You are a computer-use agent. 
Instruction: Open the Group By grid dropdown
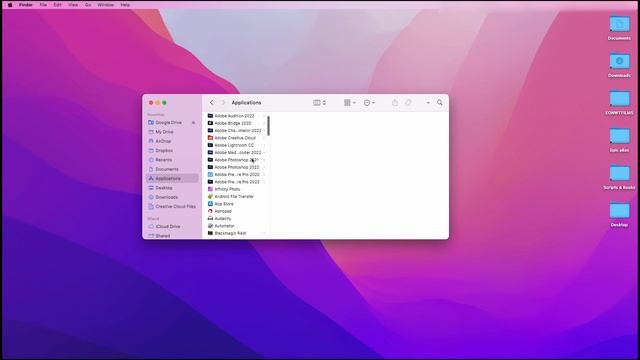(x=349, y=103)
